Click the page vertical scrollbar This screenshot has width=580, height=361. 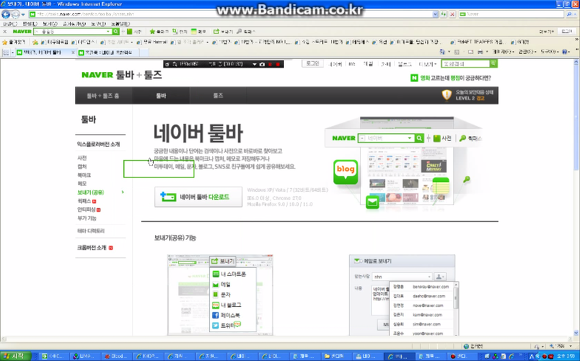coord(576,198)
